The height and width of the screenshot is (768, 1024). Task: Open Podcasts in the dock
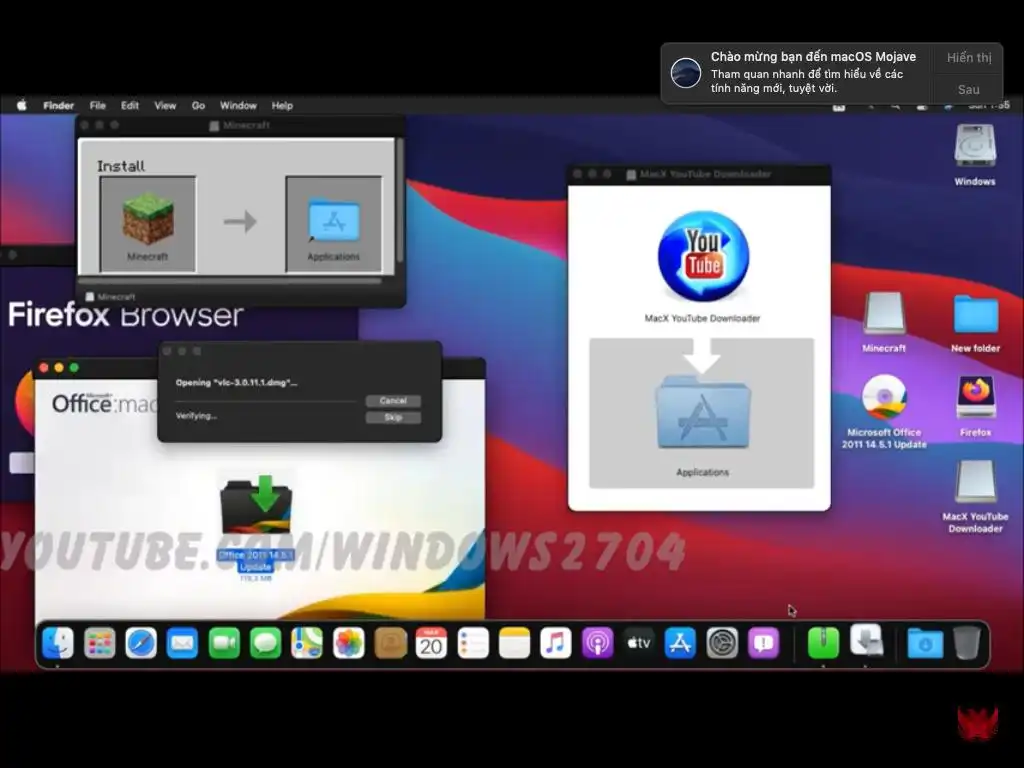tap(598, 643)
